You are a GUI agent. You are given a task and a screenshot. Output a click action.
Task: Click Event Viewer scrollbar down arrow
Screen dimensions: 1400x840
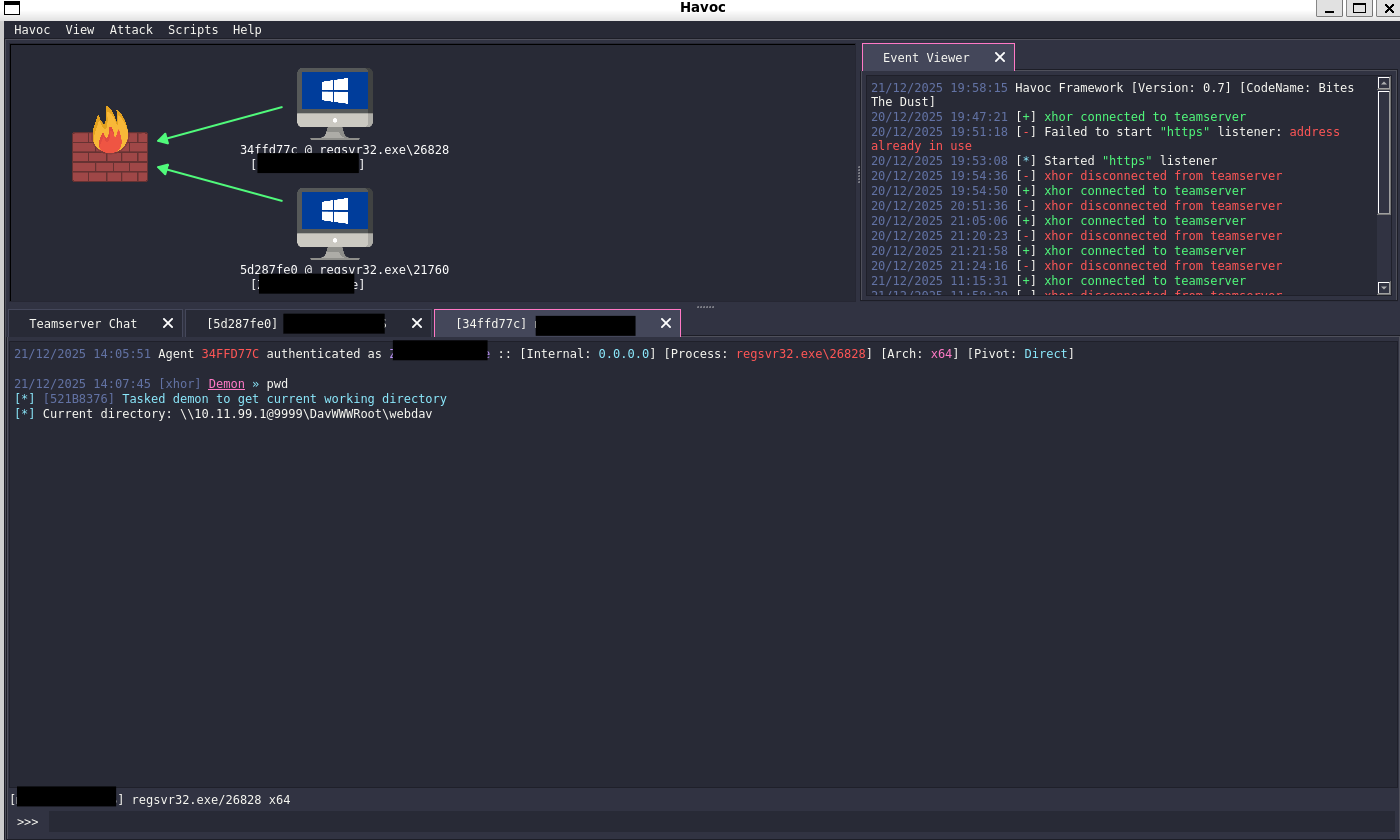coord(1384,288)
